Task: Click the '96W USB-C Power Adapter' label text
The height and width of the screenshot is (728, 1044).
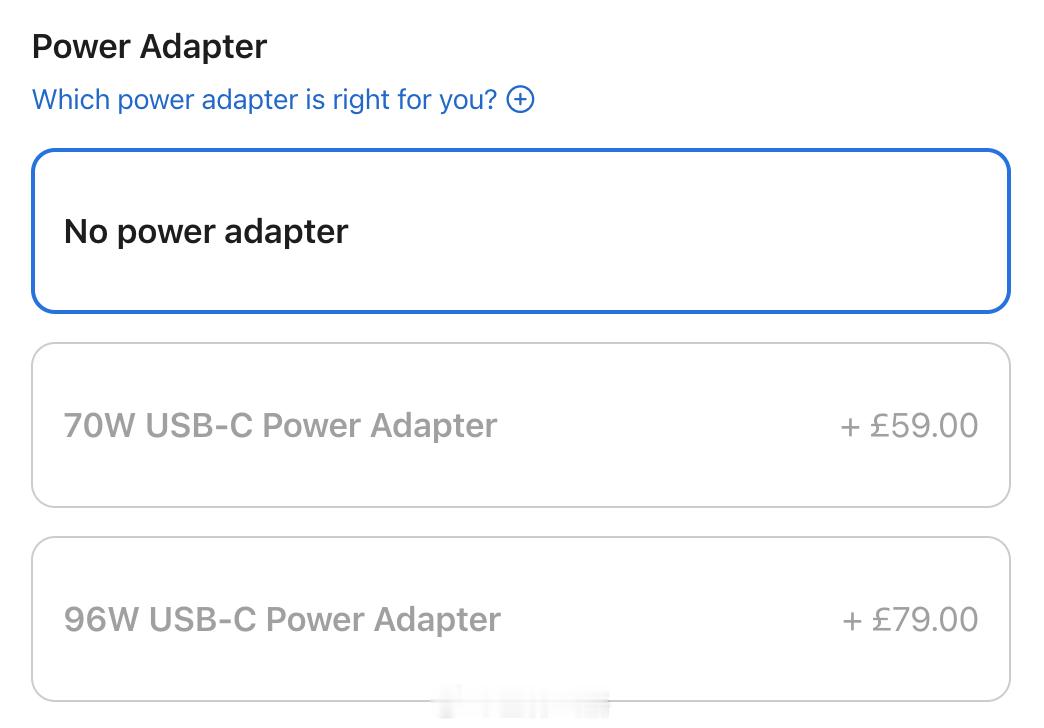Action: 282,620
